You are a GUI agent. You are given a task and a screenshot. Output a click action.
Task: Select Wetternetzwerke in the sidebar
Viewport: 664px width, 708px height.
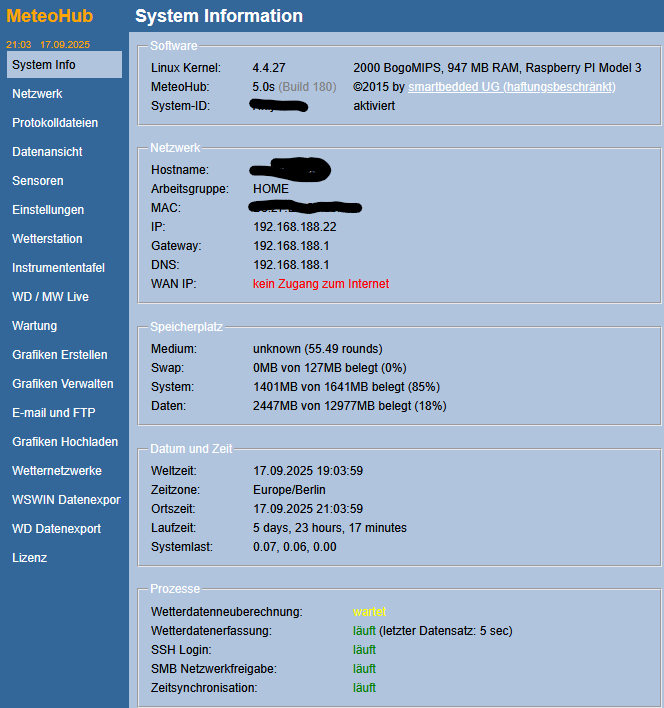(57, 470)
